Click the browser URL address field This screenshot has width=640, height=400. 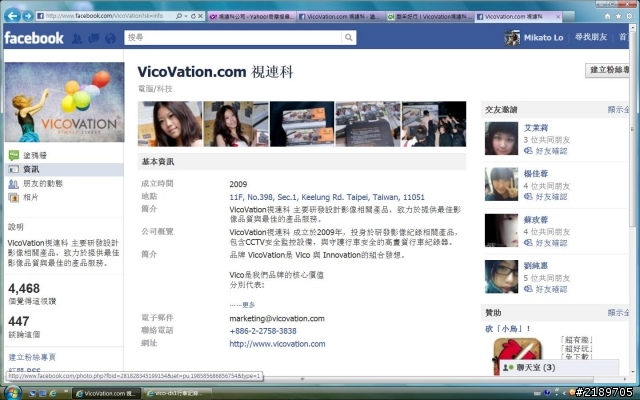(105, 16)
